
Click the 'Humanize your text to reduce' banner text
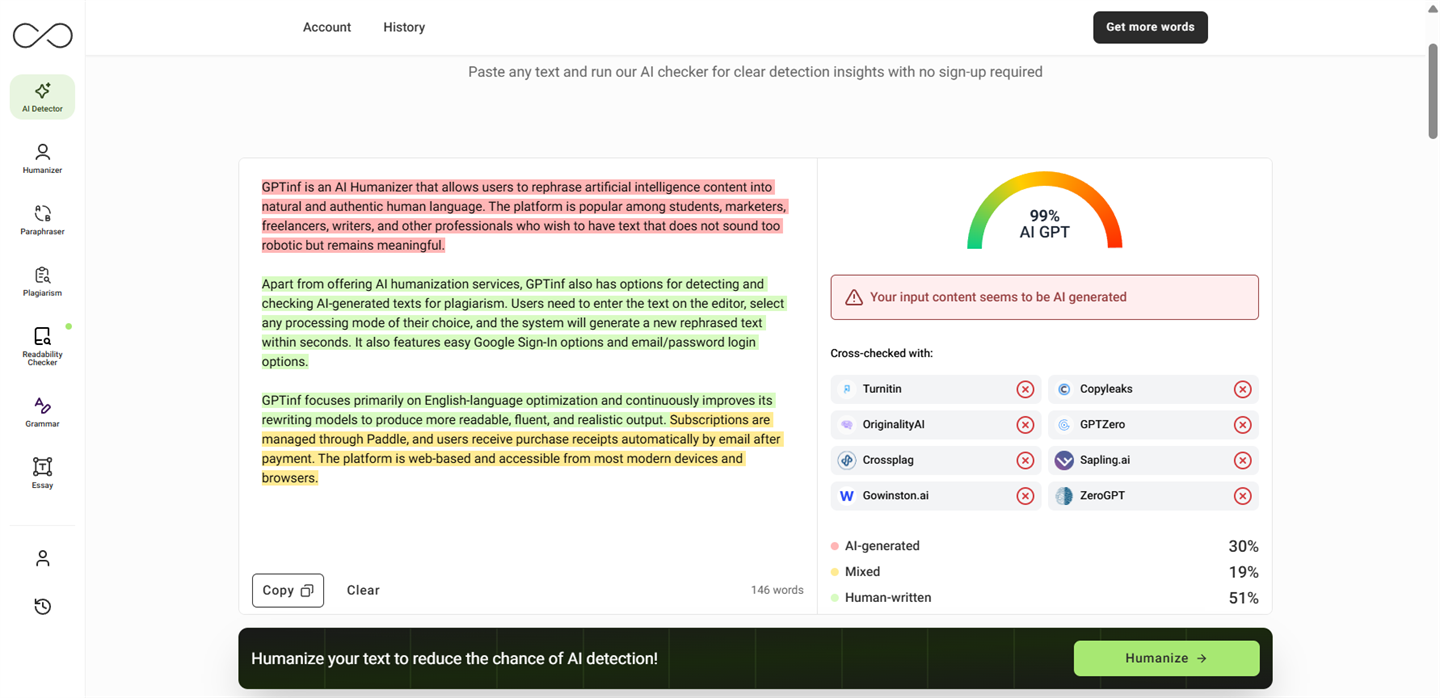(x=454, y=659)
